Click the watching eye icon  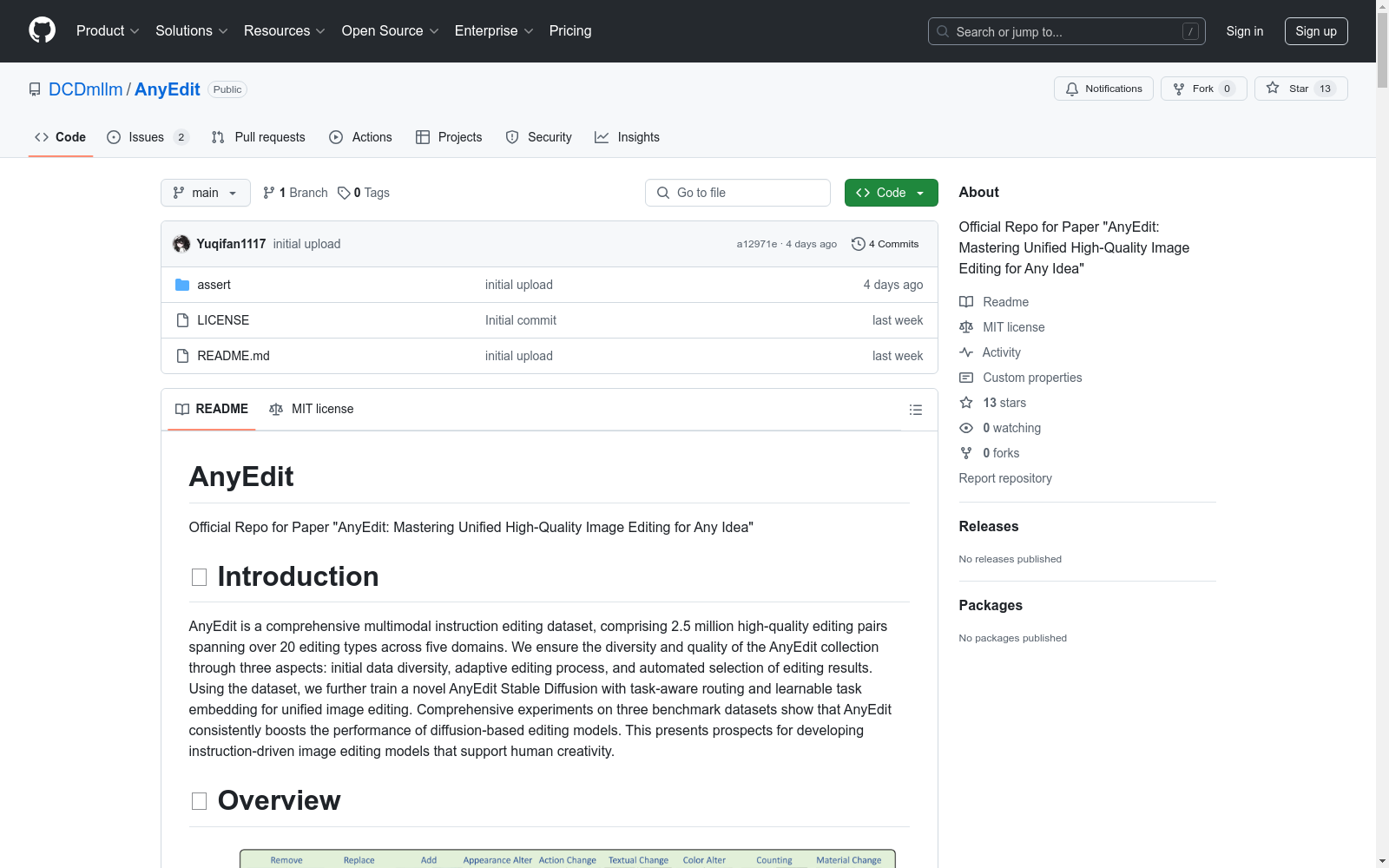tap(966, 428)
